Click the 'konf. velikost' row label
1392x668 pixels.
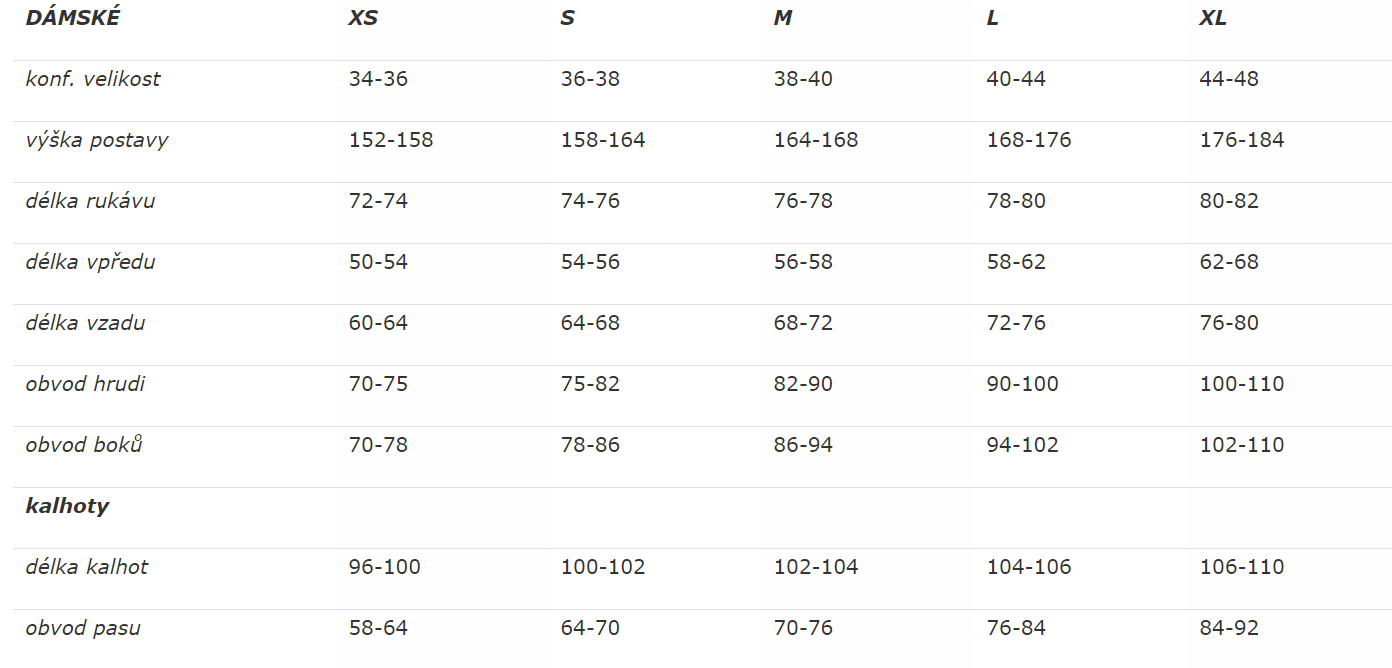(93, 79)
